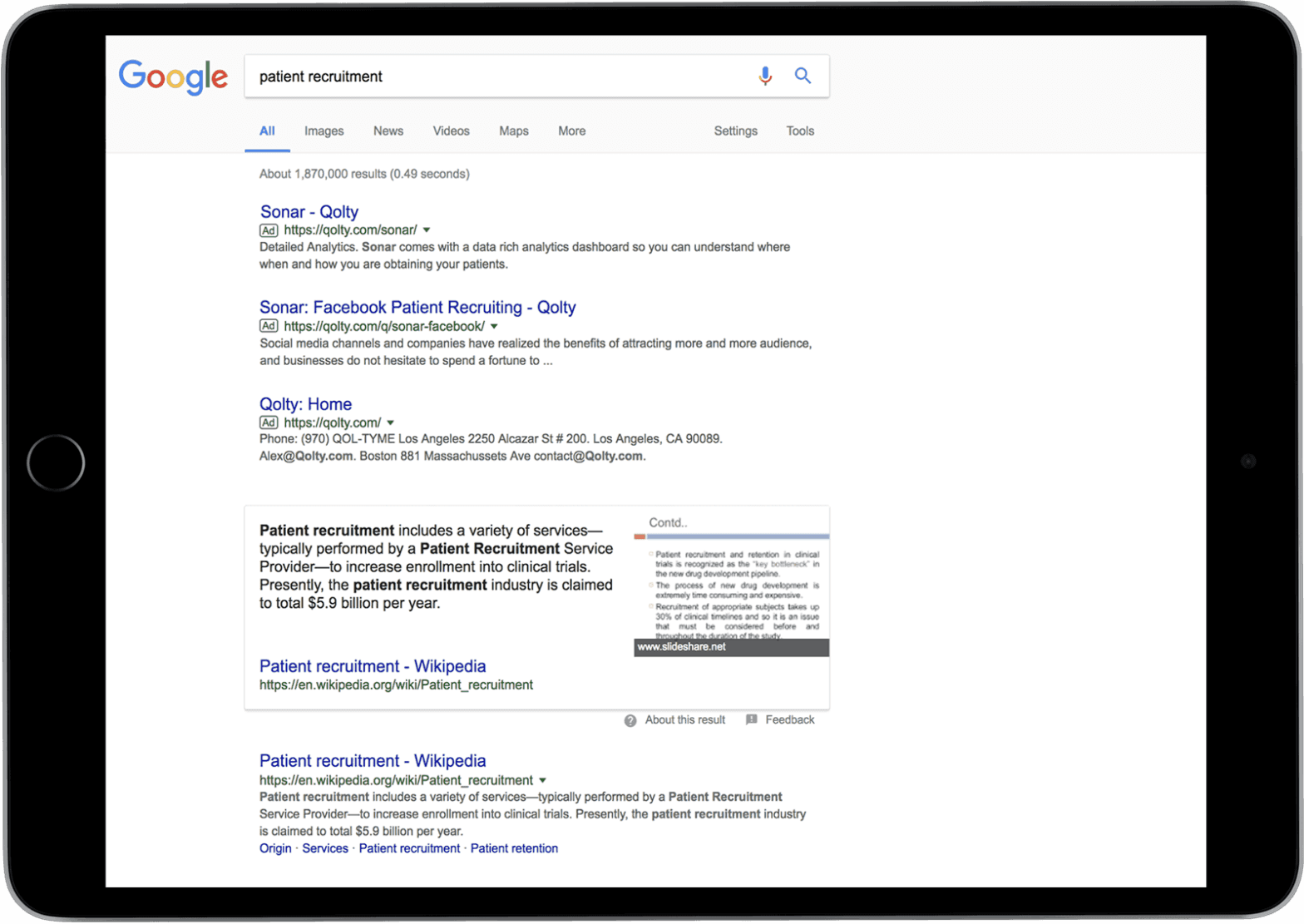Expand dropdown arrow next to qolty.com/sonar/ URL

point(427,230)
